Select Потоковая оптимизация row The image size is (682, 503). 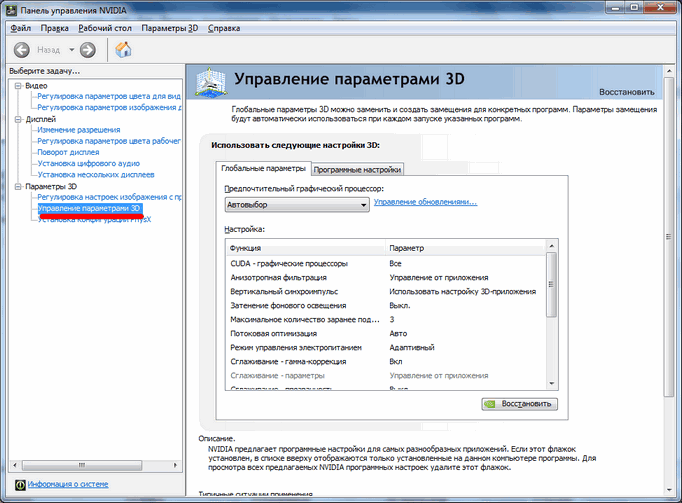click(x=385, y=333)
